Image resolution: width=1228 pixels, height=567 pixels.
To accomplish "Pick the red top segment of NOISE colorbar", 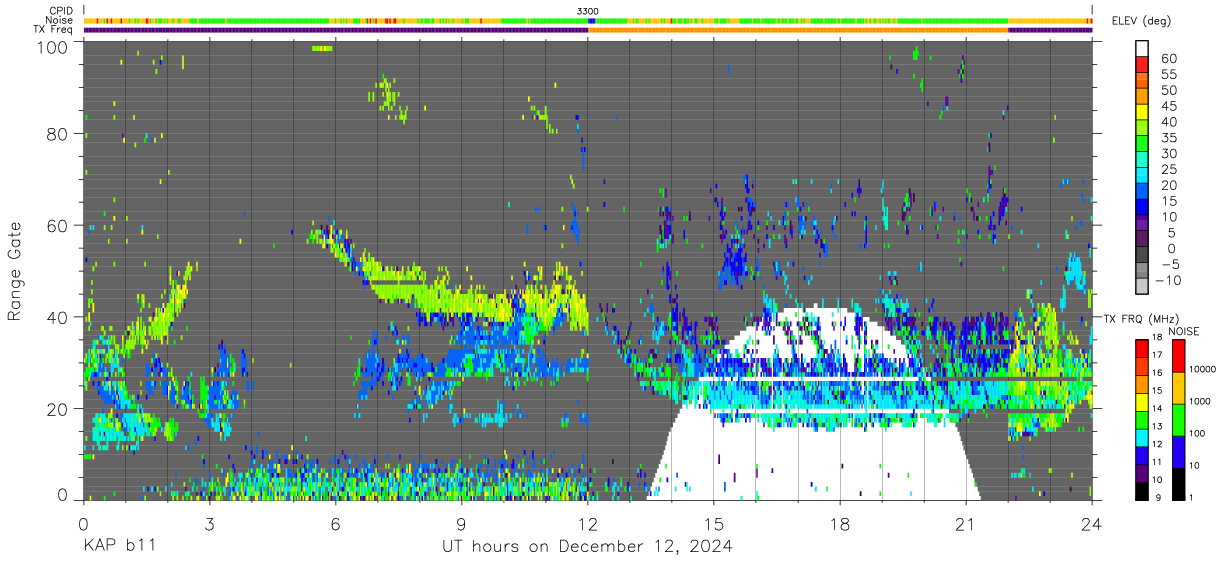I will coord(1177,355).
